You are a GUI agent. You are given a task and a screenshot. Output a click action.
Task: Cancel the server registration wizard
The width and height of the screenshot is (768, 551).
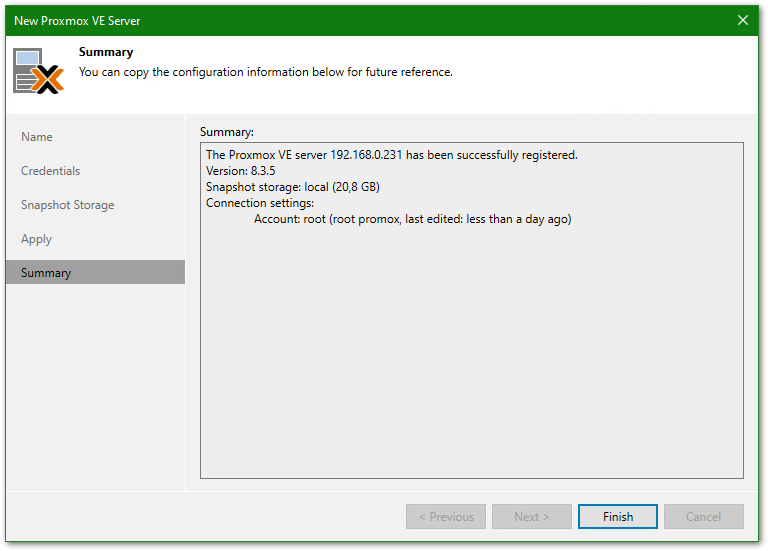[703, 517]
